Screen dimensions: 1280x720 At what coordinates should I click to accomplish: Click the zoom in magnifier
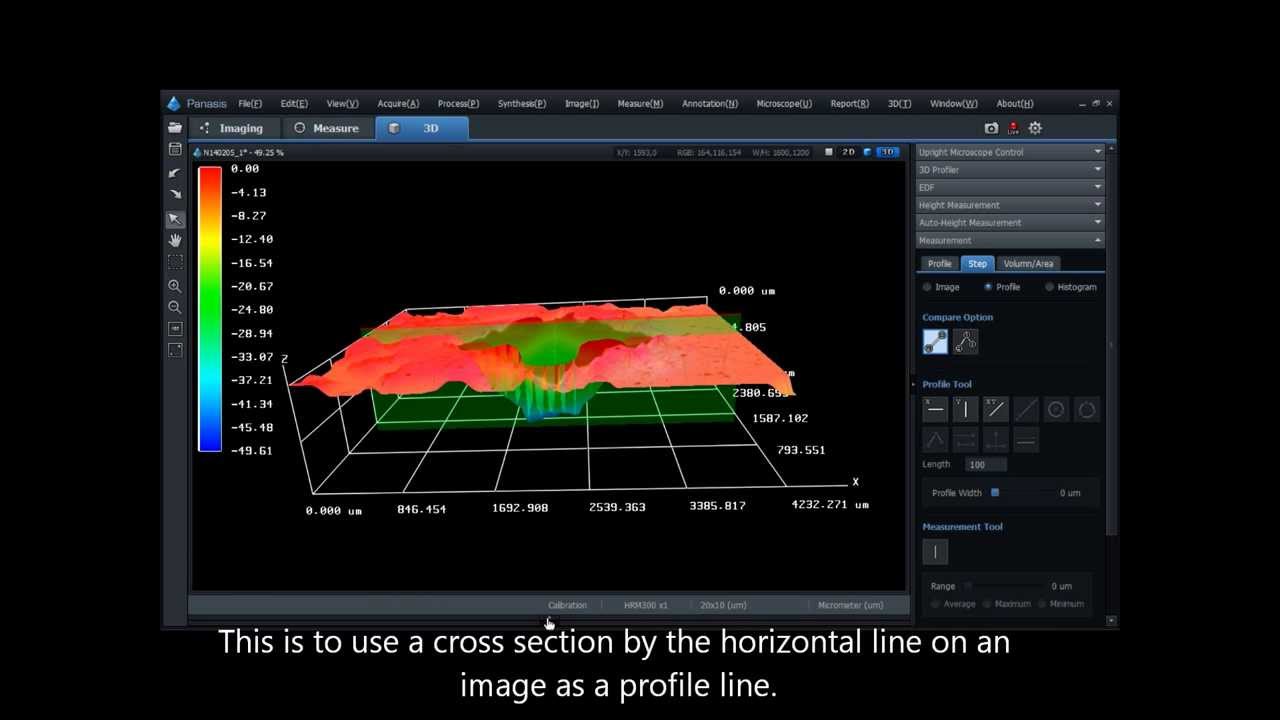[175, 286]
